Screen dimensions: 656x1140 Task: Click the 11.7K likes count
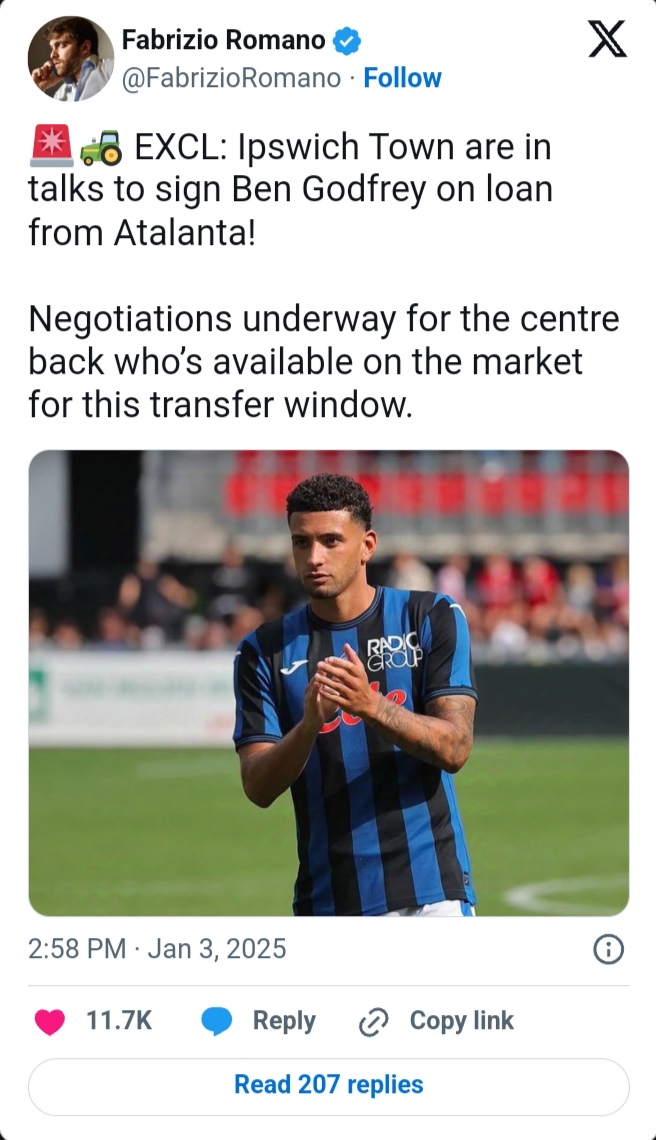click(119, 1020)
